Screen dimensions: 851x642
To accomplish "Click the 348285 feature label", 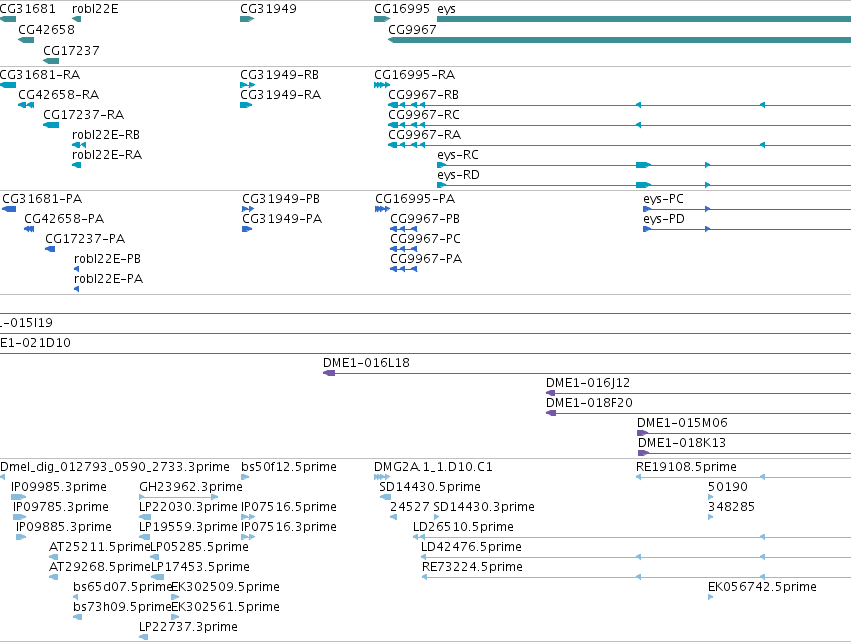I will (x=731, y=507).
